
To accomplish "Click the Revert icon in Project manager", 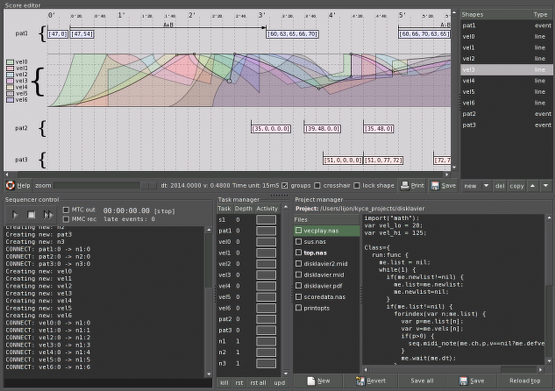I will 360,381.
